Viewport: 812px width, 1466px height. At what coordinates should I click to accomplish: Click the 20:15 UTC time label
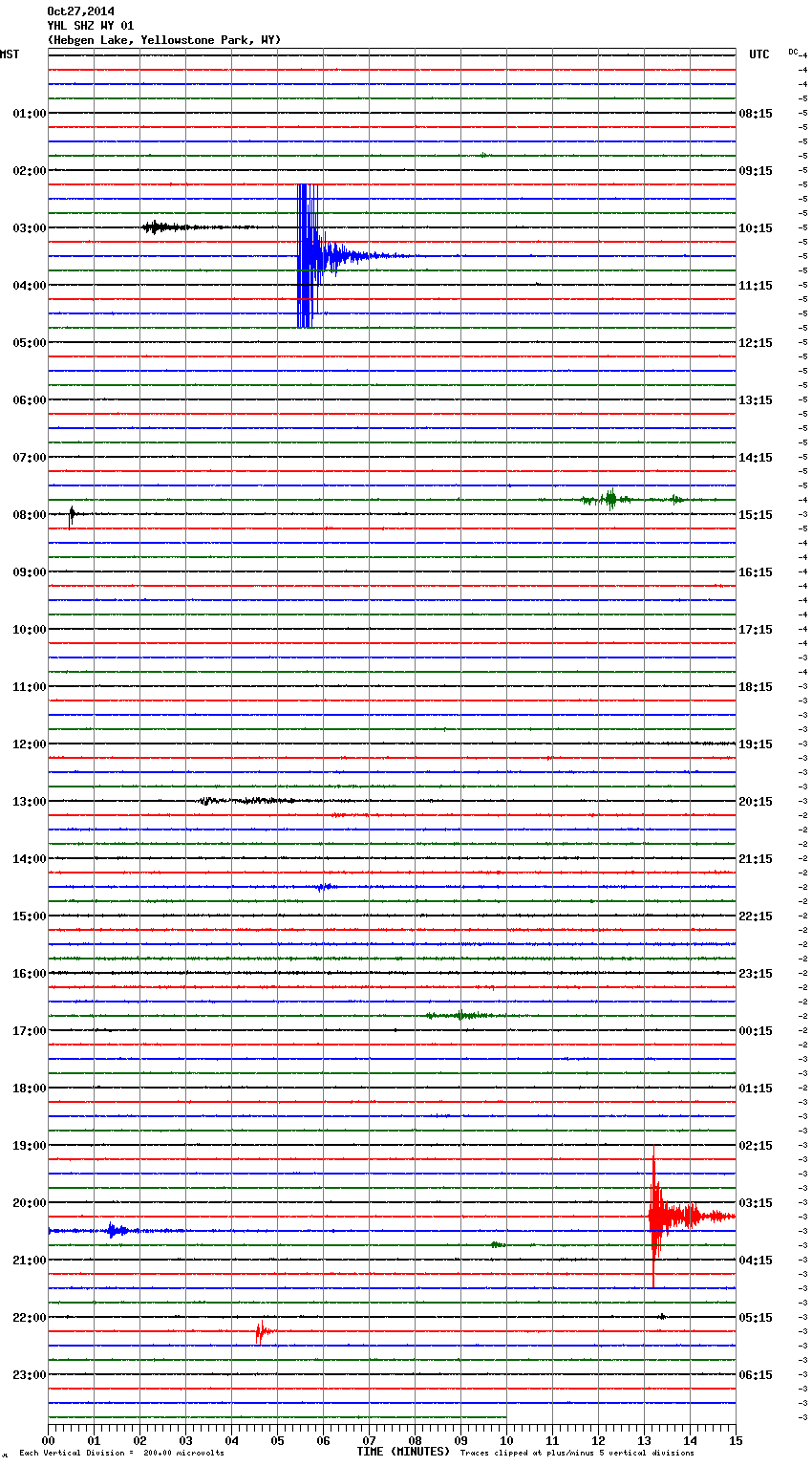[756, 802]
